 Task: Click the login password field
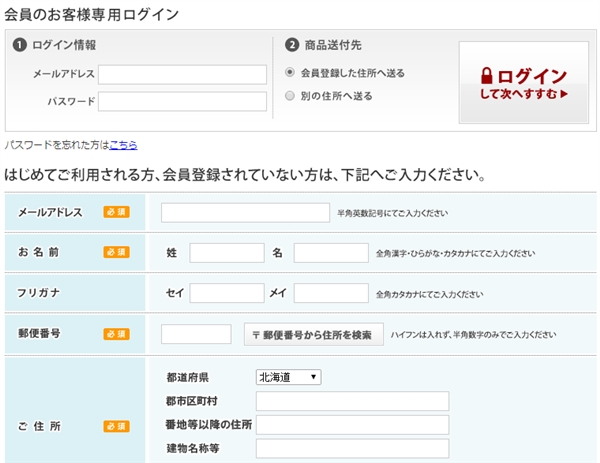coord(182,101)
